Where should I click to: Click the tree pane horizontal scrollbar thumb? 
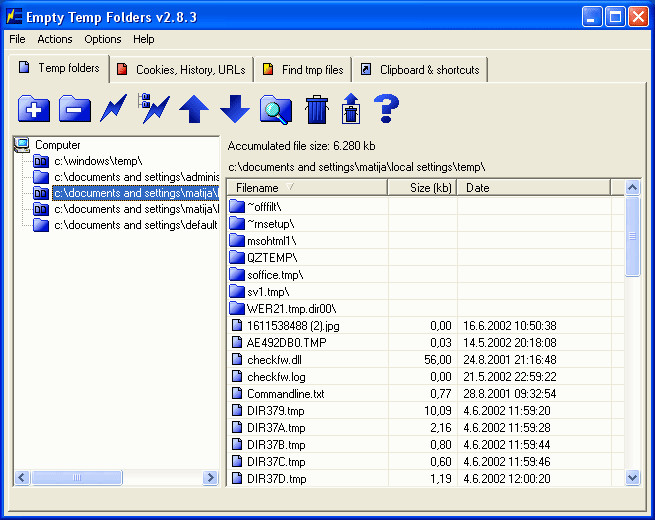pyautogui.click(x=77, y=477)
